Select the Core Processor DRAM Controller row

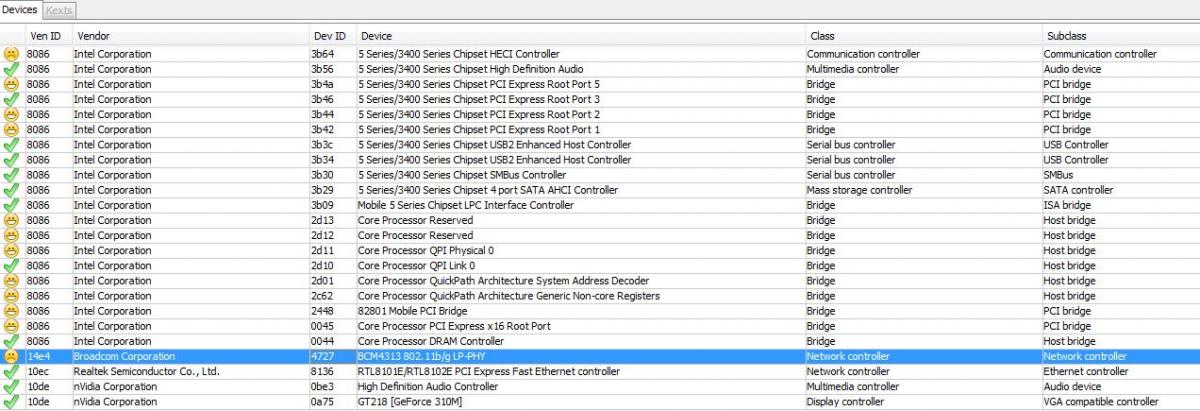[x=600, y=341]
